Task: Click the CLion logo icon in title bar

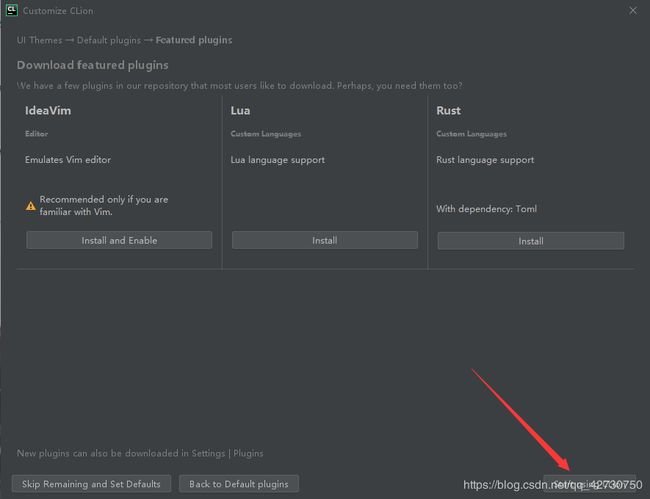Action: pos(12,10)
